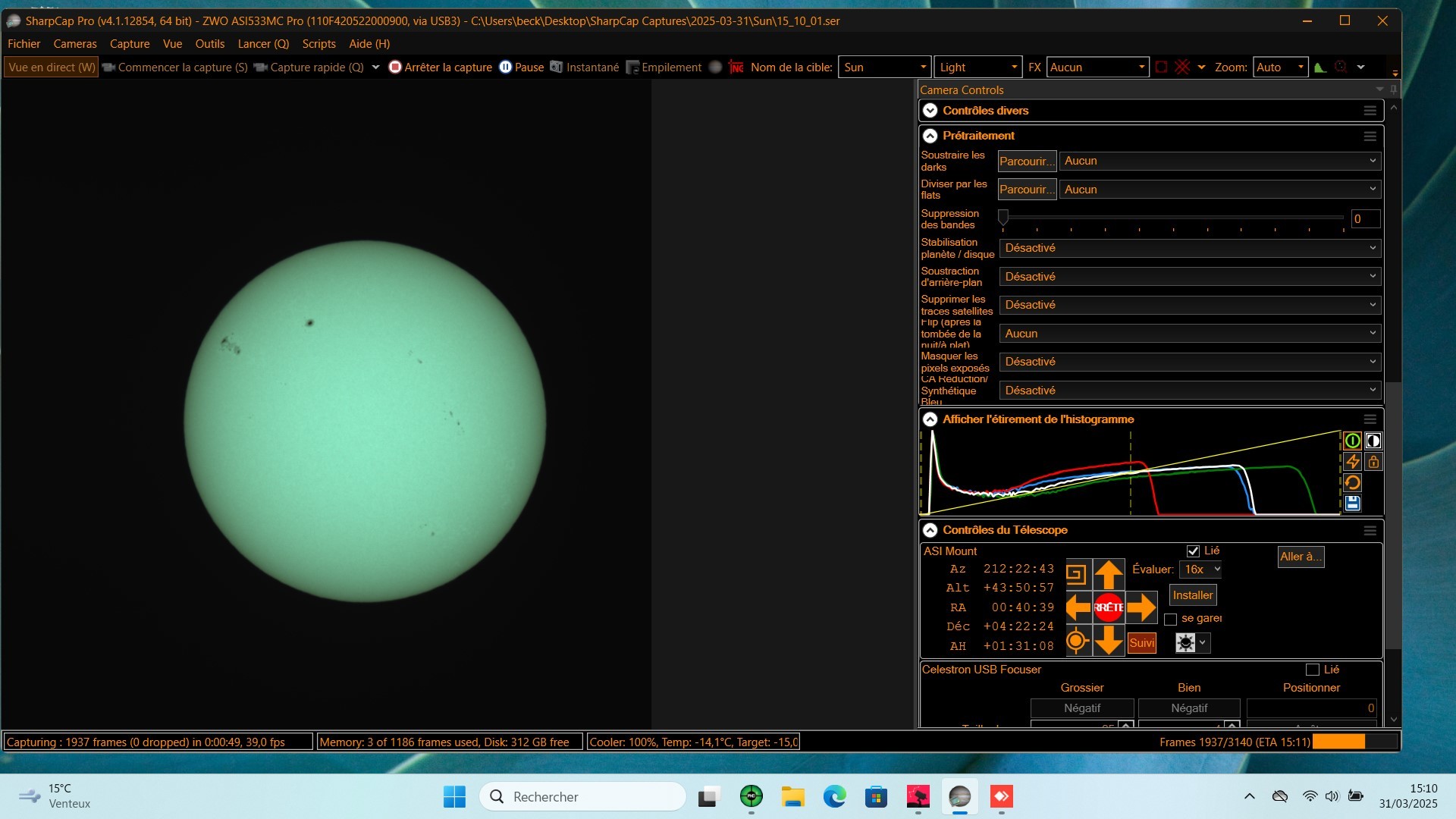Open the Contrôles divers panel menu icon
This screenshot has width=1456, height=819.
point(1370,111)
